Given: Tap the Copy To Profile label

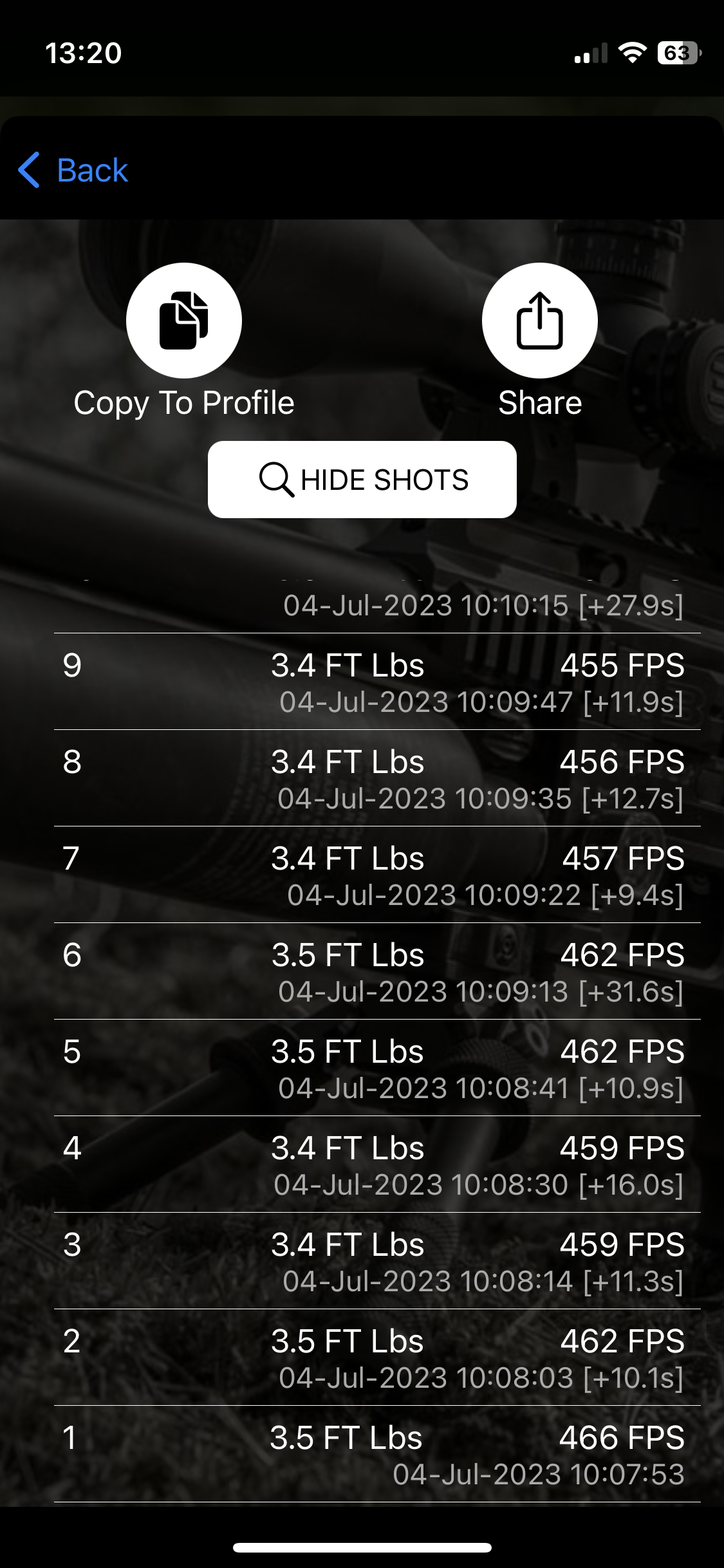Looking at the screenshot, I should 184,404.
